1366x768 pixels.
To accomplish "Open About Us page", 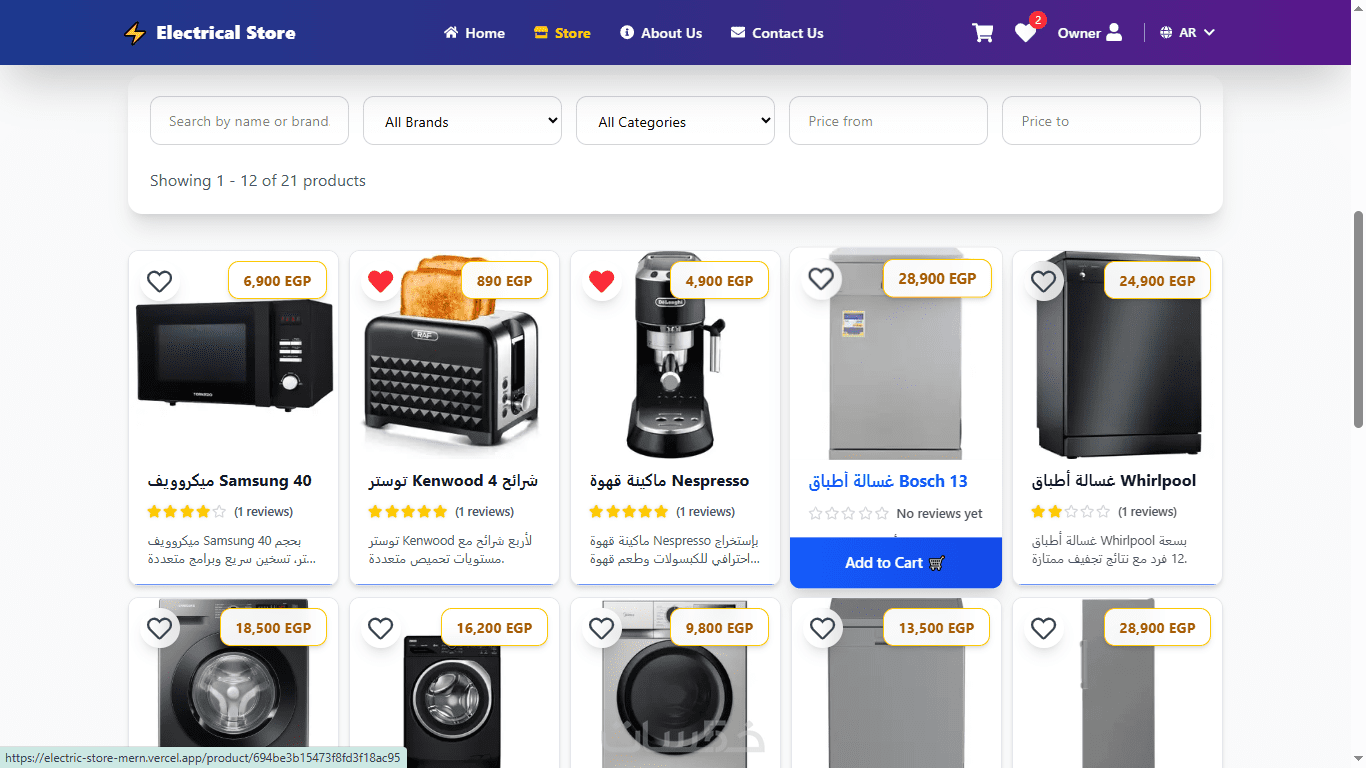I will (x=661, y=33).
